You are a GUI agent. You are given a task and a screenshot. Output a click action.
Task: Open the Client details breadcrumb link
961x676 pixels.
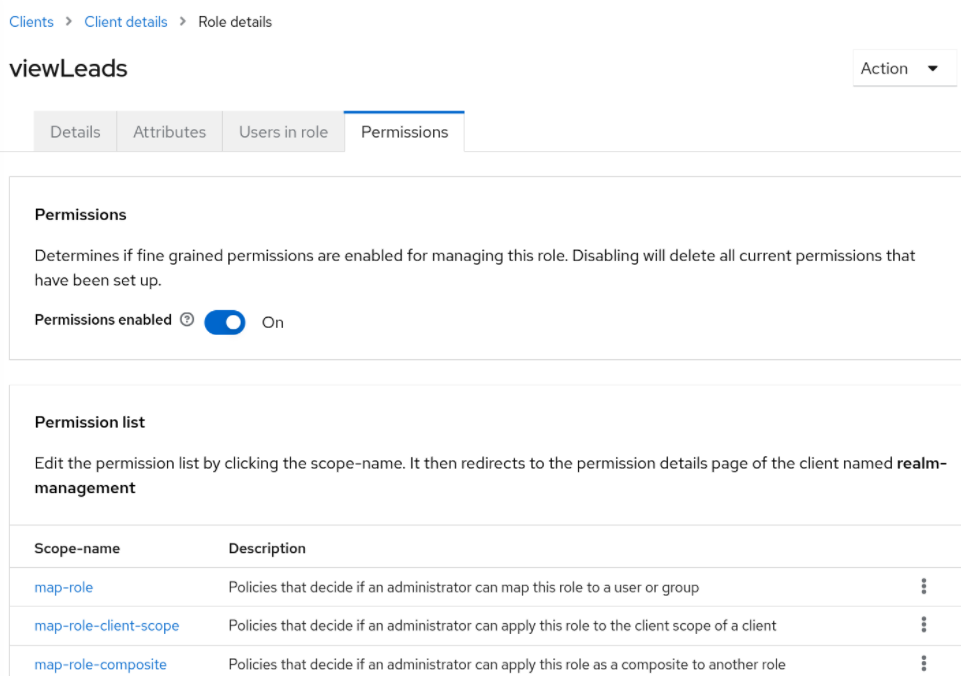(x=125, y=21)
